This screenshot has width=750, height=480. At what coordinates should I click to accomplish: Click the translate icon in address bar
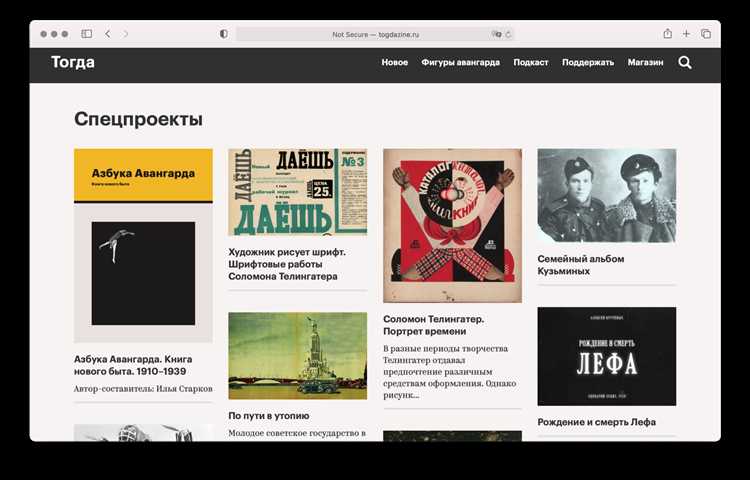tap(496, 34)
